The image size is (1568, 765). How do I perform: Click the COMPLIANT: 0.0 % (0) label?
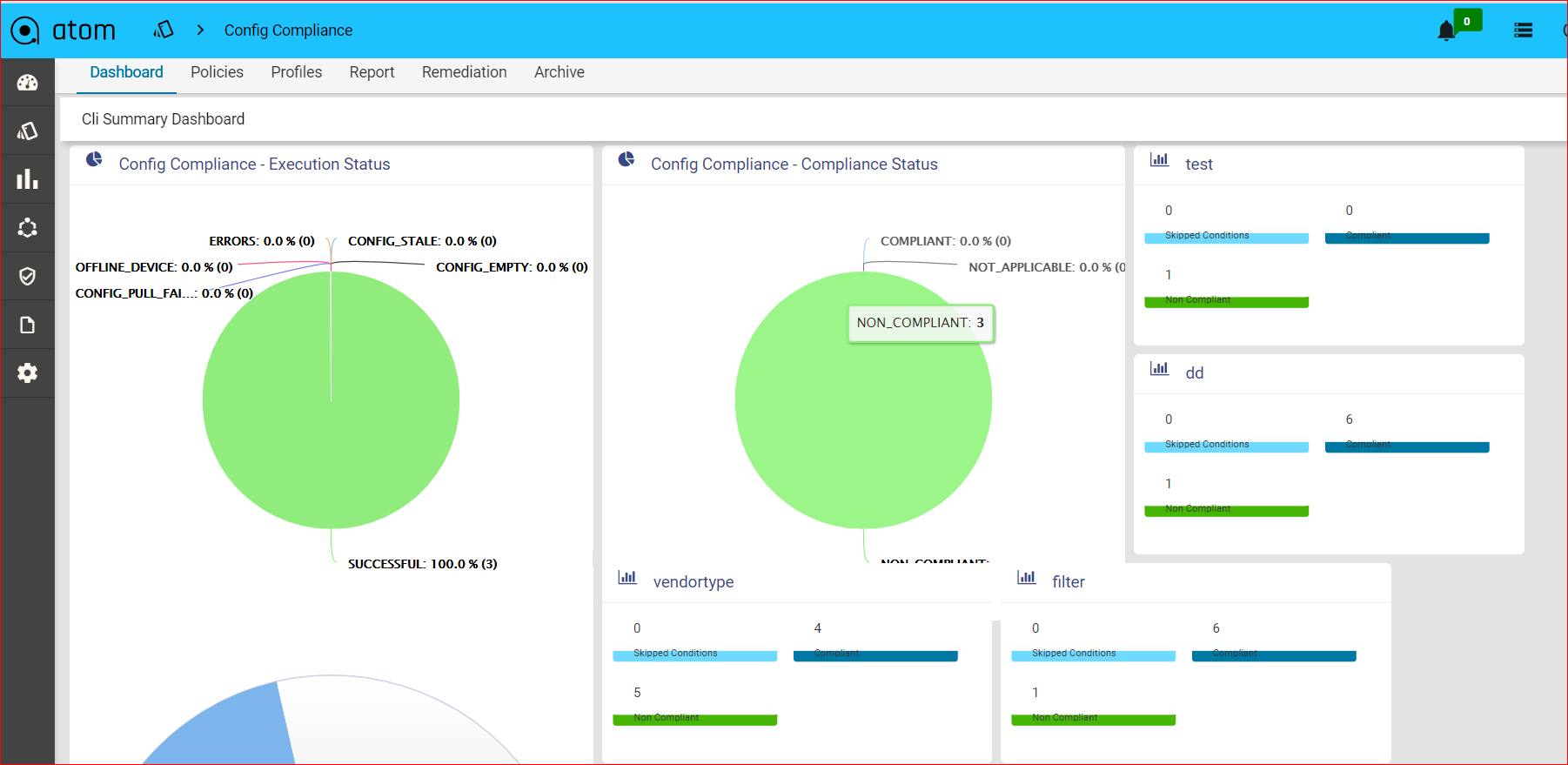[946, 241]
